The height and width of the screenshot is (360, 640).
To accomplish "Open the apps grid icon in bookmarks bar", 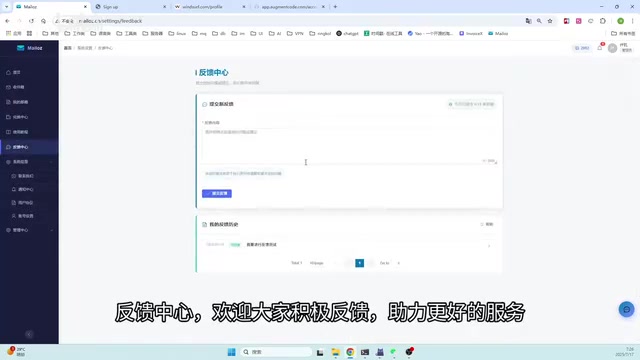I will [29, 33].
